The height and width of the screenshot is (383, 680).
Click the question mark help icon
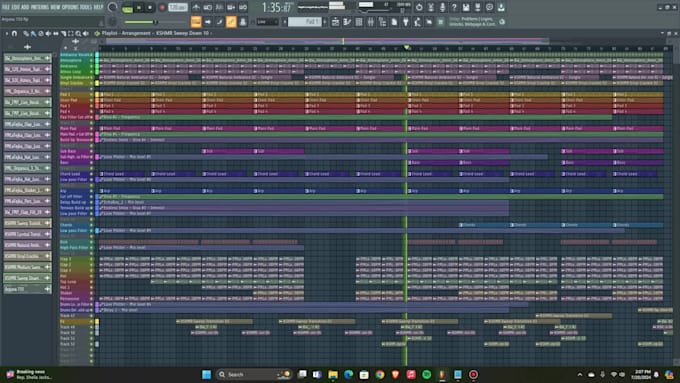point(454,7)
